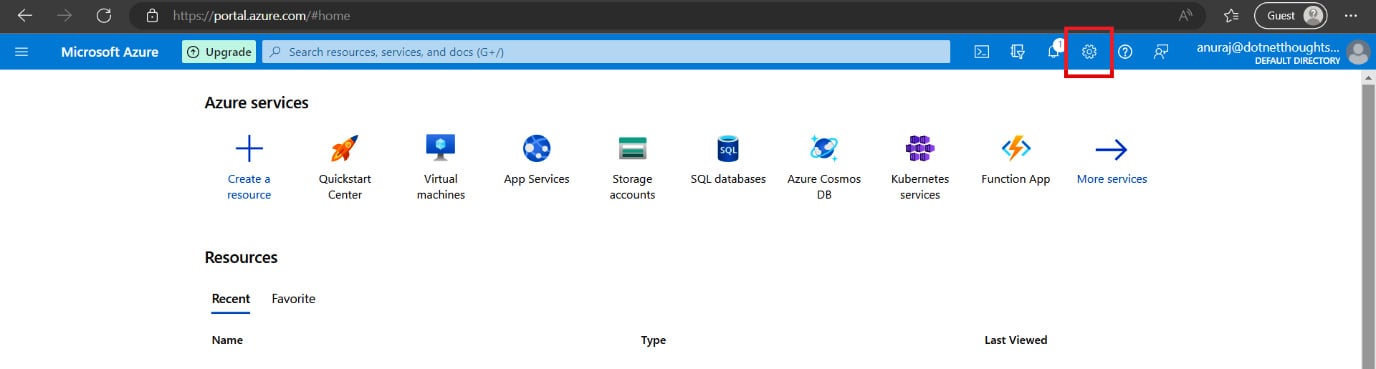Click the Last Viewed column header
This screenshot has height=369, width=1376.
pyautogui.click(x=1016, y=340)
